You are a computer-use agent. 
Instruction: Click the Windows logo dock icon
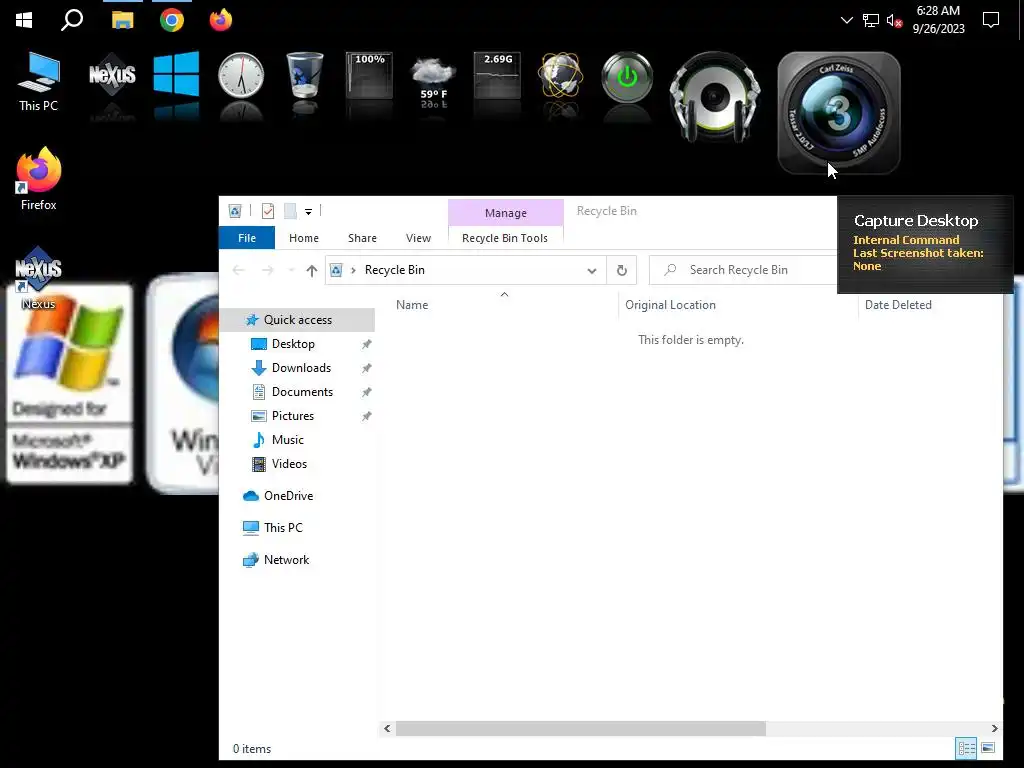176,74
